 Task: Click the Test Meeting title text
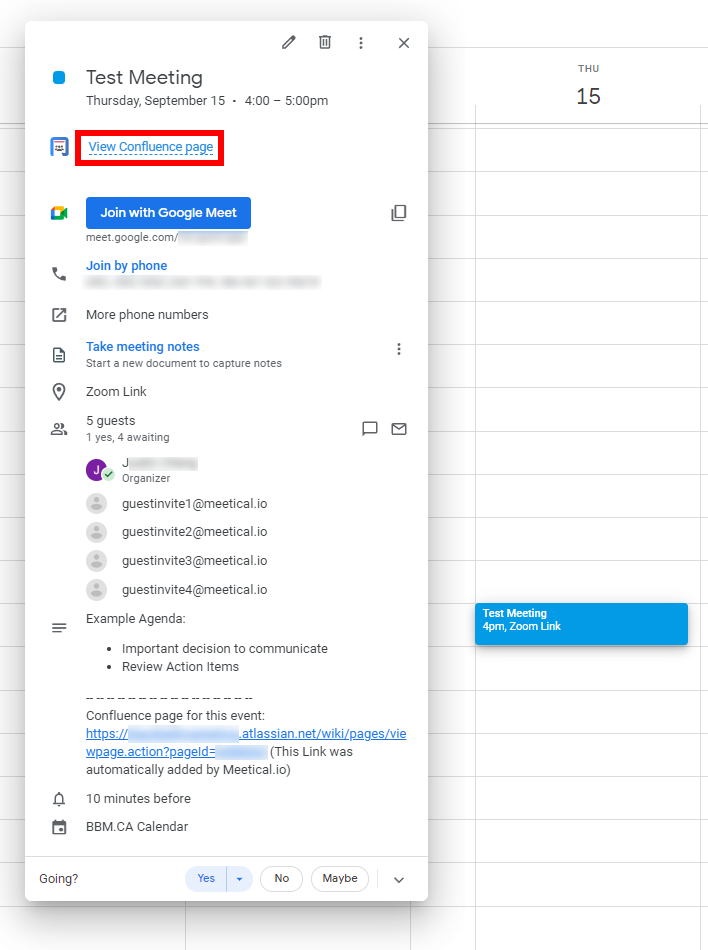[x=144, y=78]
